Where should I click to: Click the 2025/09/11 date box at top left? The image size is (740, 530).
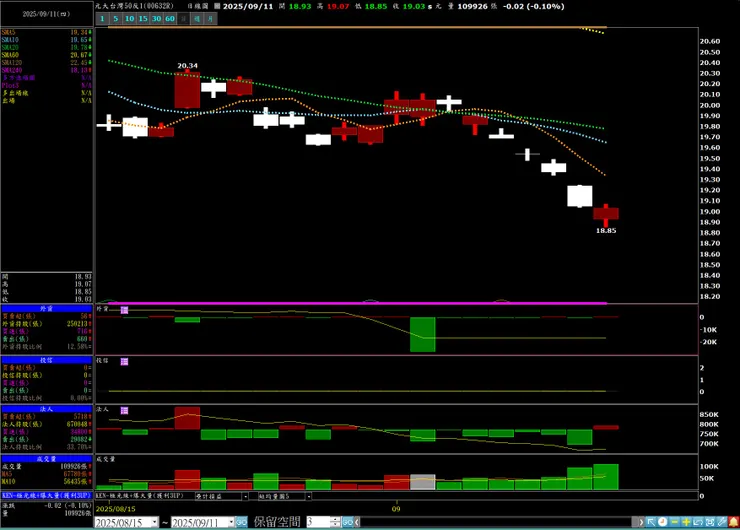pos(47,14)
